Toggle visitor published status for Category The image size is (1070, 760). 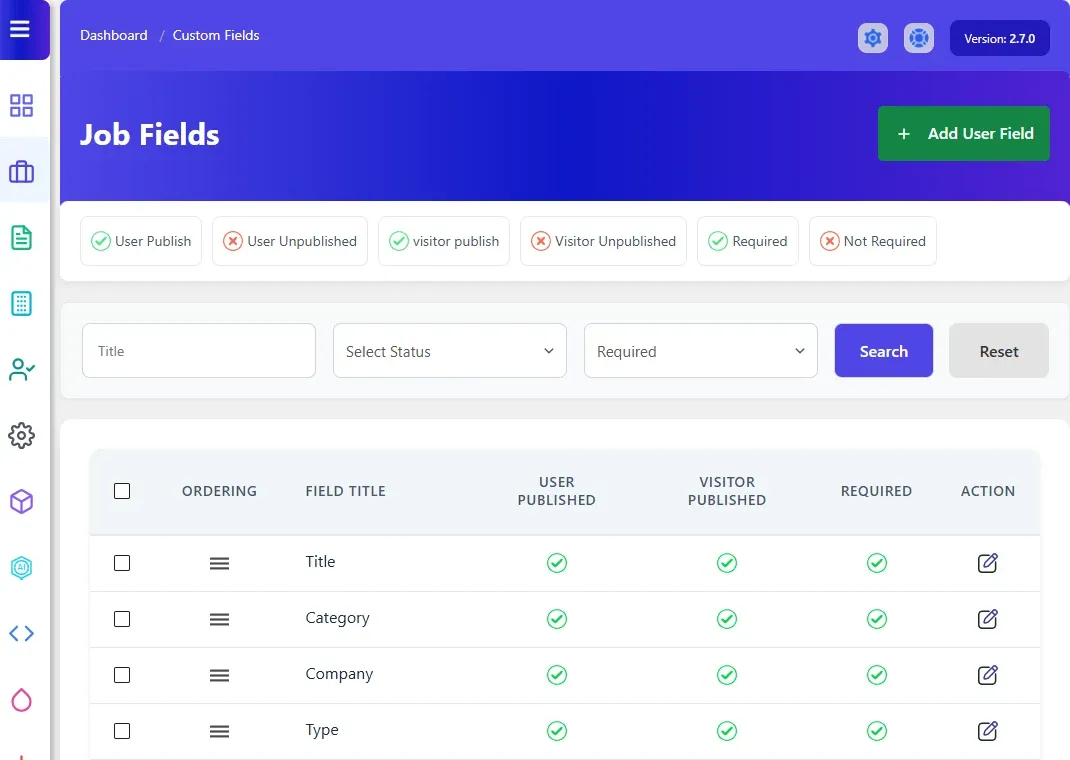coord(727,619)
